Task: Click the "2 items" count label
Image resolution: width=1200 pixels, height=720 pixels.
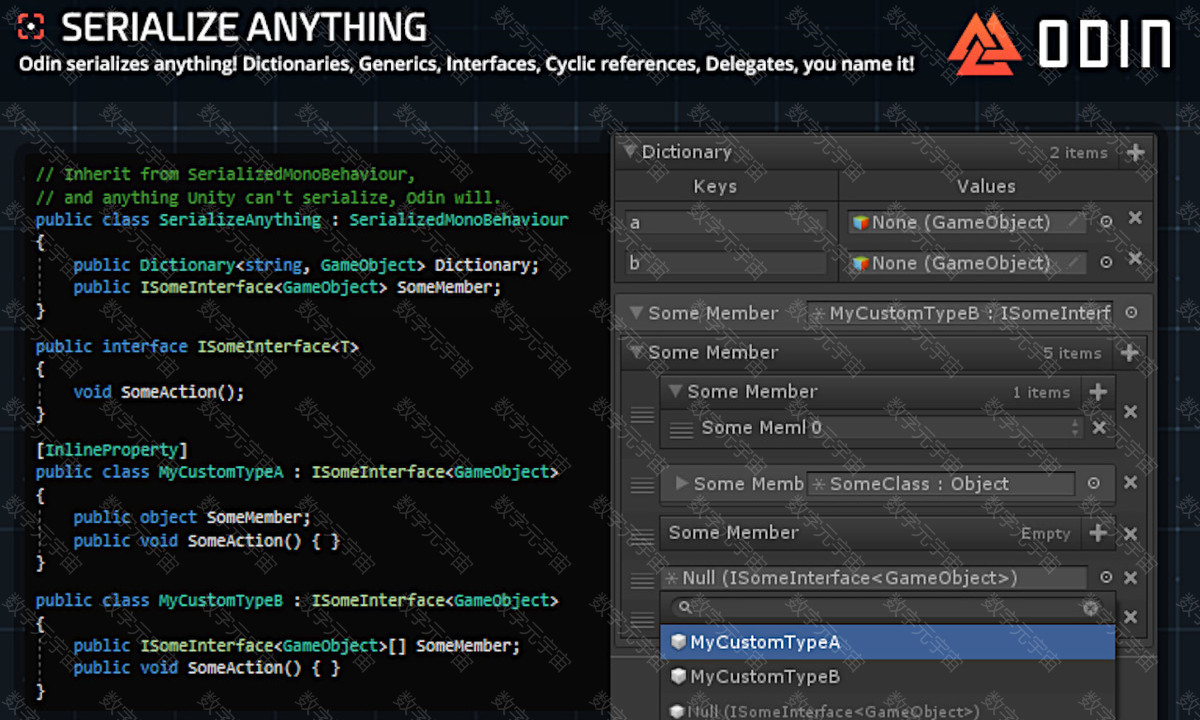Action: pyautogui.click(x=1078, y=153)
